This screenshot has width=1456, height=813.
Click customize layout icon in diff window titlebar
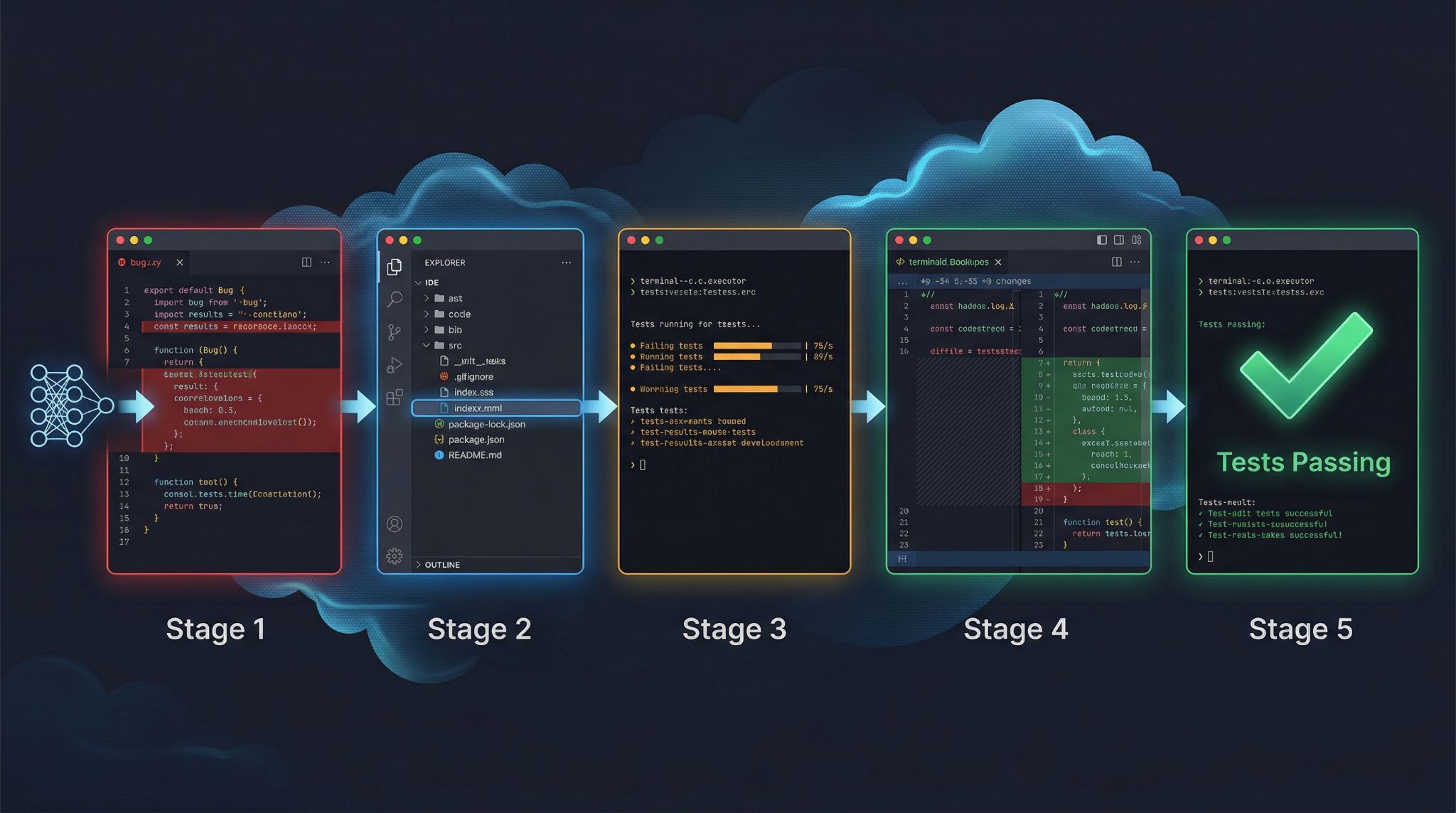(x=1137, y=240)
